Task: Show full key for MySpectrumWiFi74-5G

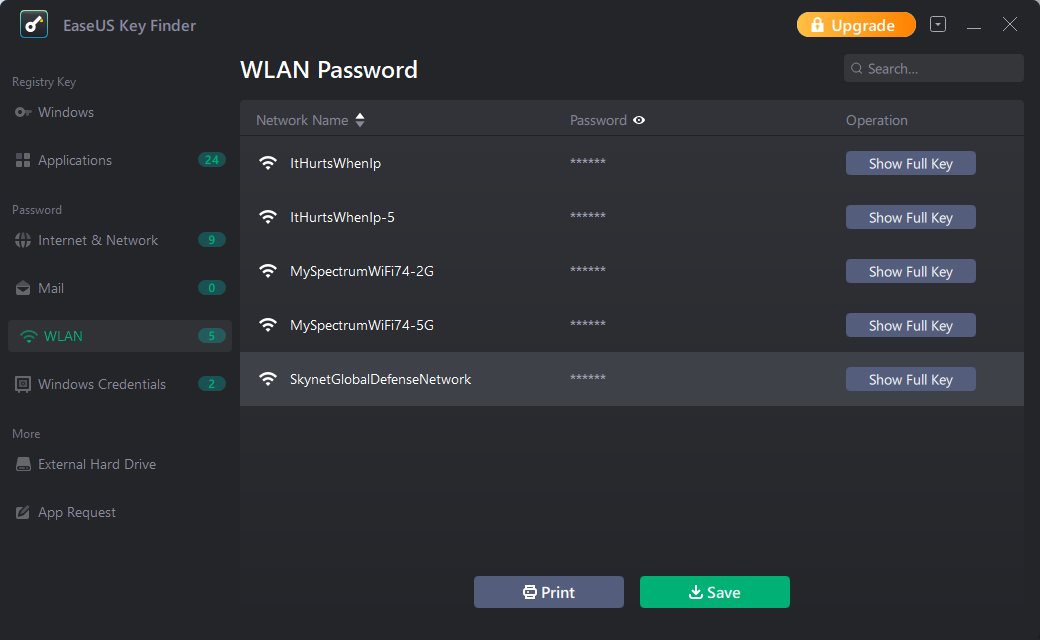Action: pos(910,325)
